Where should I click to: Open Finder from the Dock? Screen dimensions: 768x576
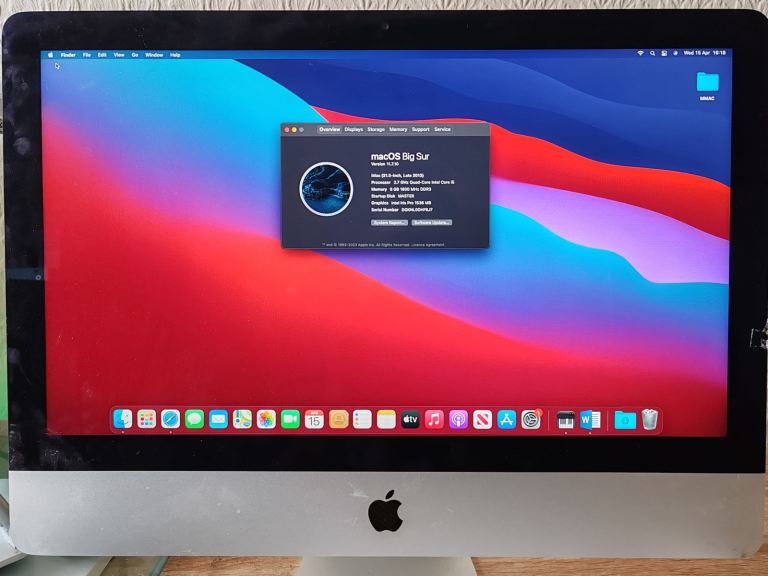[123, 420]
